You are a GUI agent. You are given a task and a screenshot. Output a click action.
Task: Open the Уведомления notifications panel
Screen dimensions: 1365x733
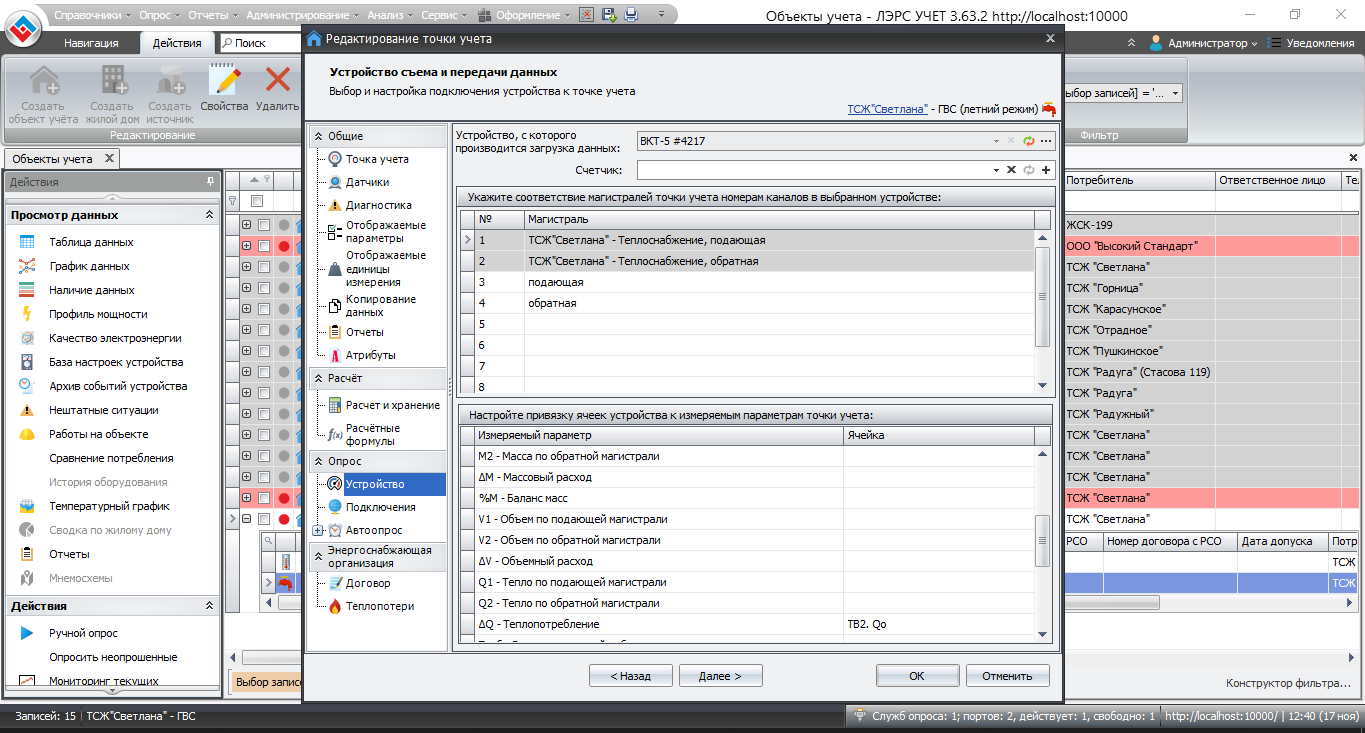point(1312,43)
